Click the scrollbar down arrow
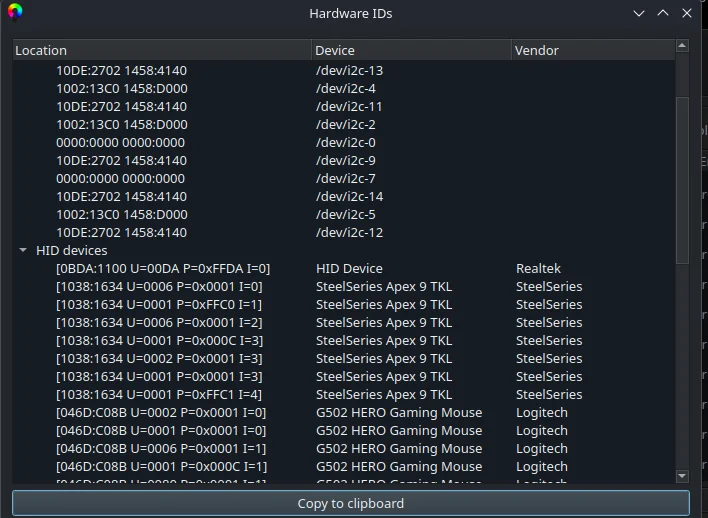The image size is (708, 518). coord(682,476)
